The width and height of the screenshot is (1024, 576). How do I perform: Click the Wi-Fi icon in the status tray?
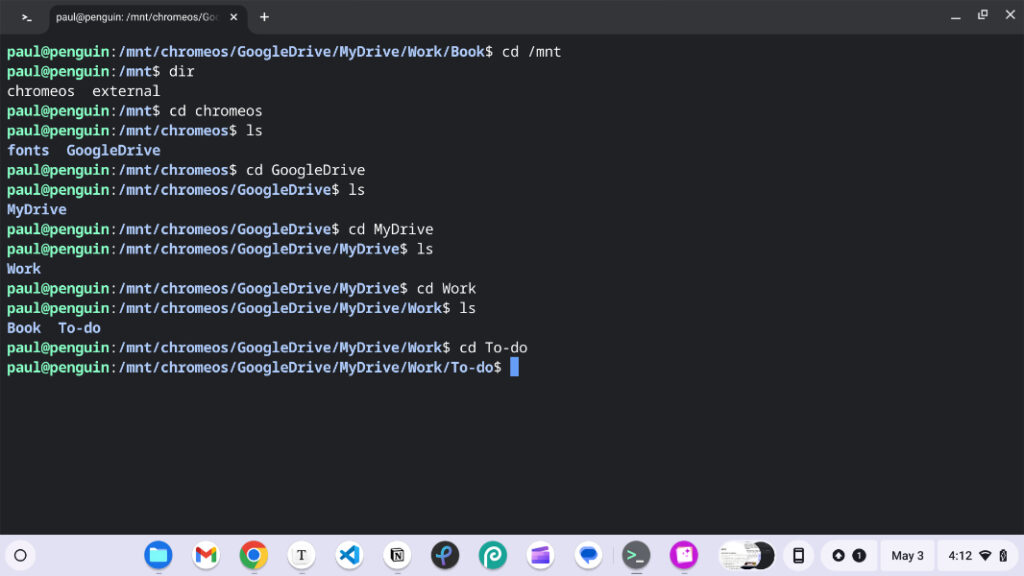[x=986, y=555]
